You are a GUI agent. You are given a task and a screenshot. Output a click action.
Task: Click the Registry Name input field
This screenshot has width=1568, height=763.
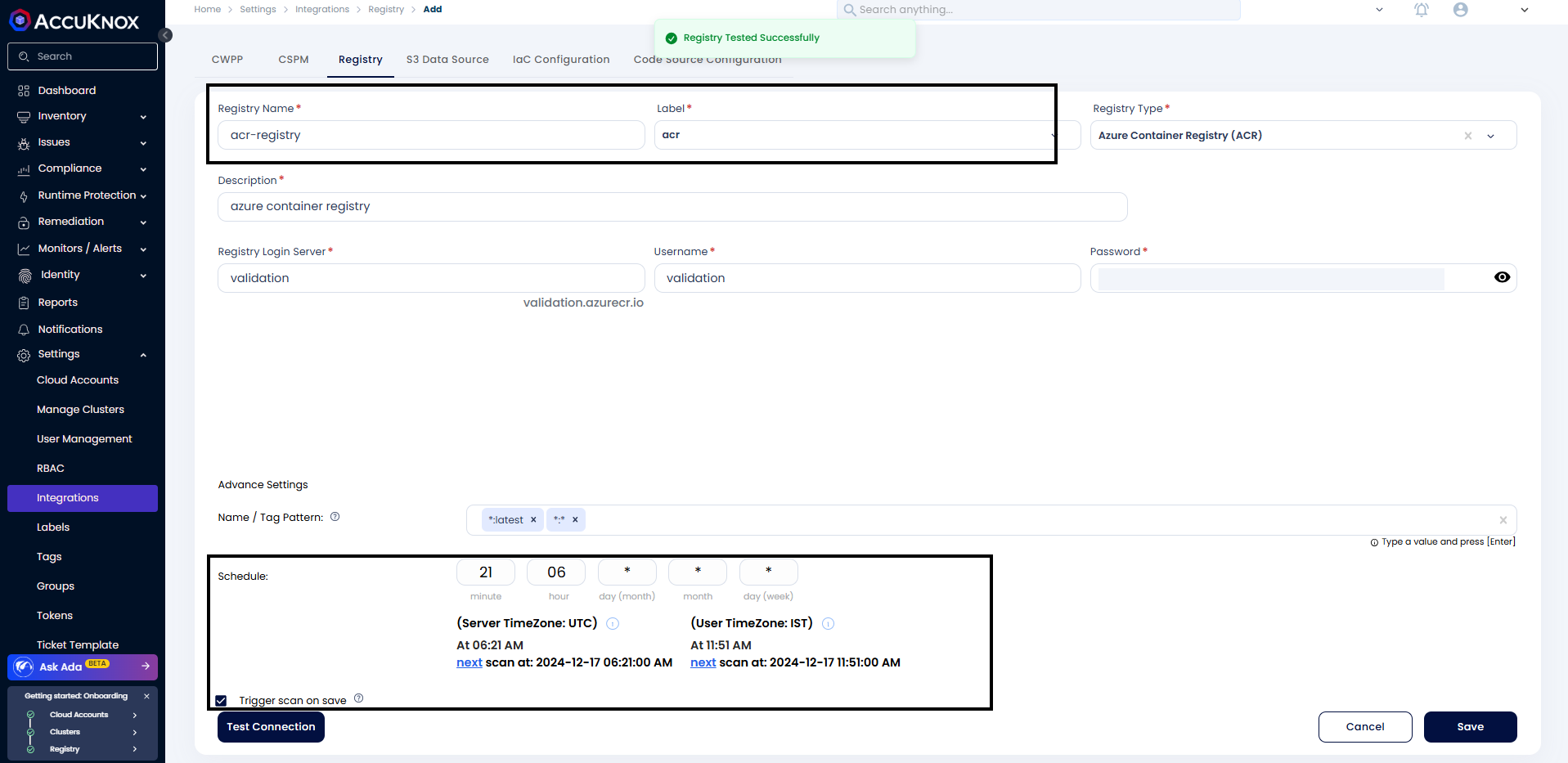pyautogui.click(x=430, y=136)
